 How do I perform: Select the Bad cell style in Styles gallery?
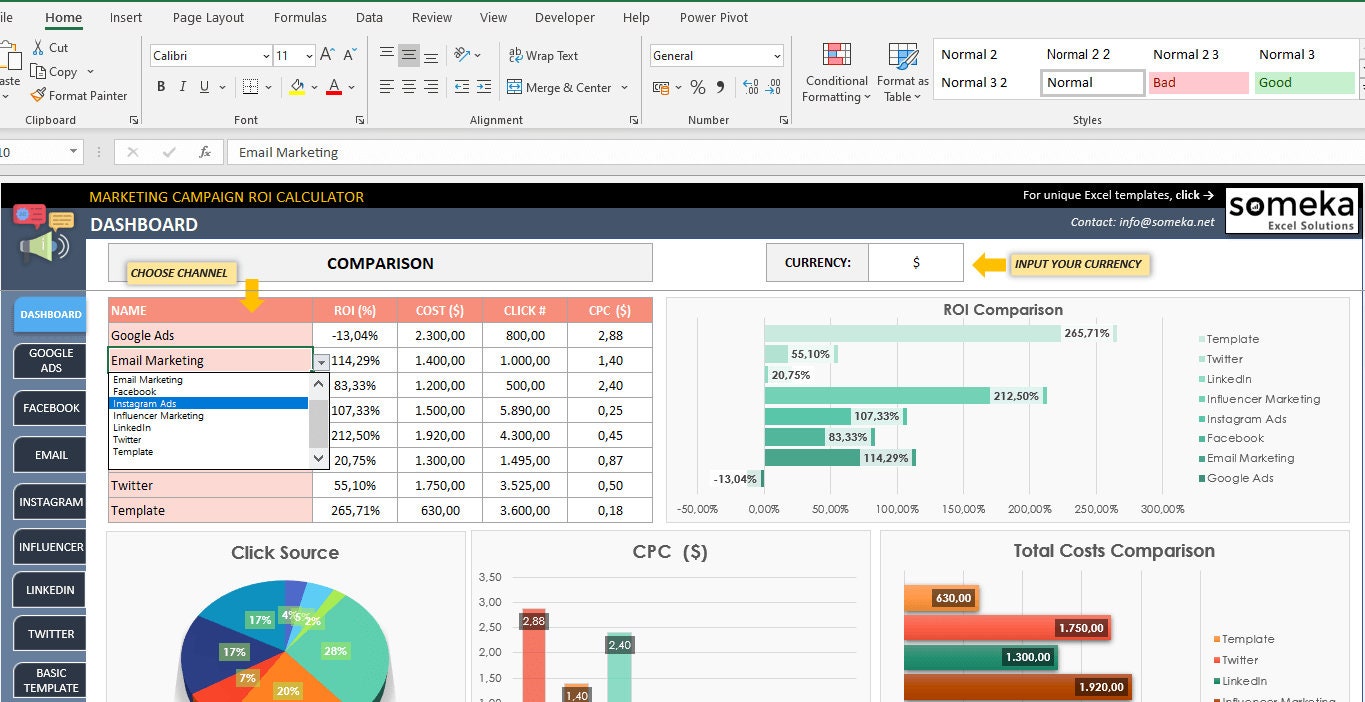(1197, 83)
